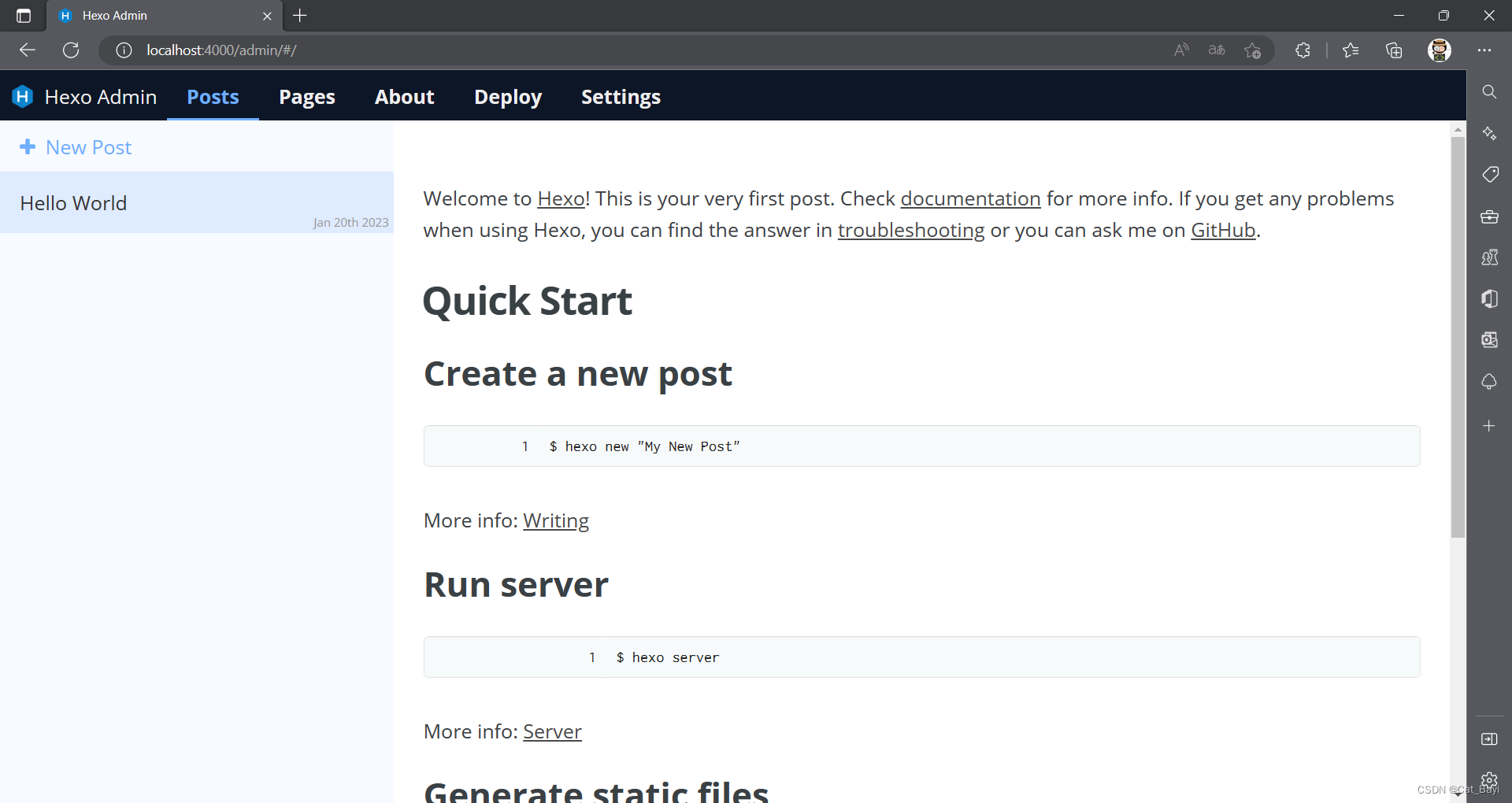Open the documentation link
The height and width of the screenshot is (803, 1512).
(970, 198)
